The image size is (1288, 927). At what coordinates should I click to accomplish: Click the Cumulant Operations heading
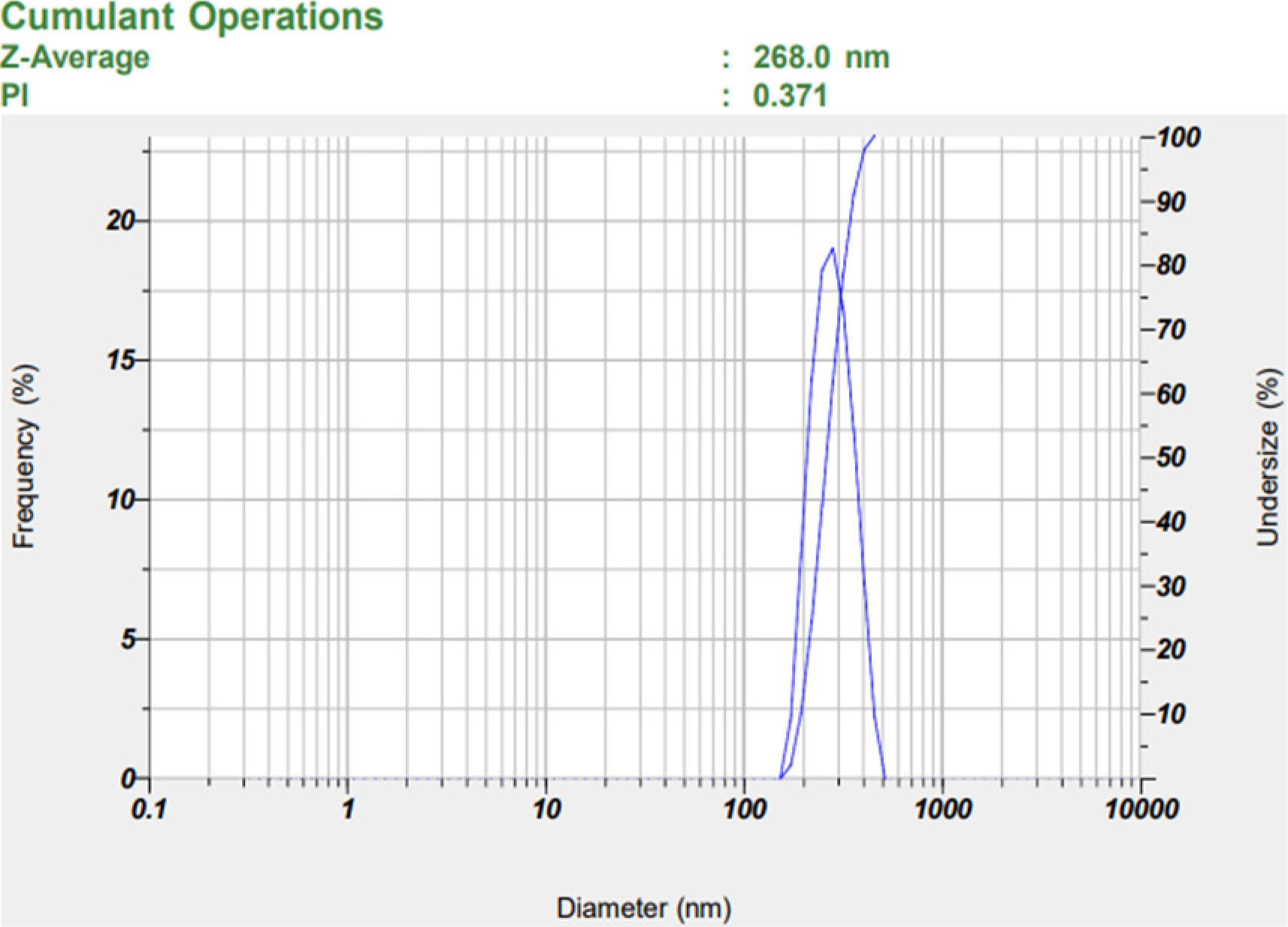point(192,17)
